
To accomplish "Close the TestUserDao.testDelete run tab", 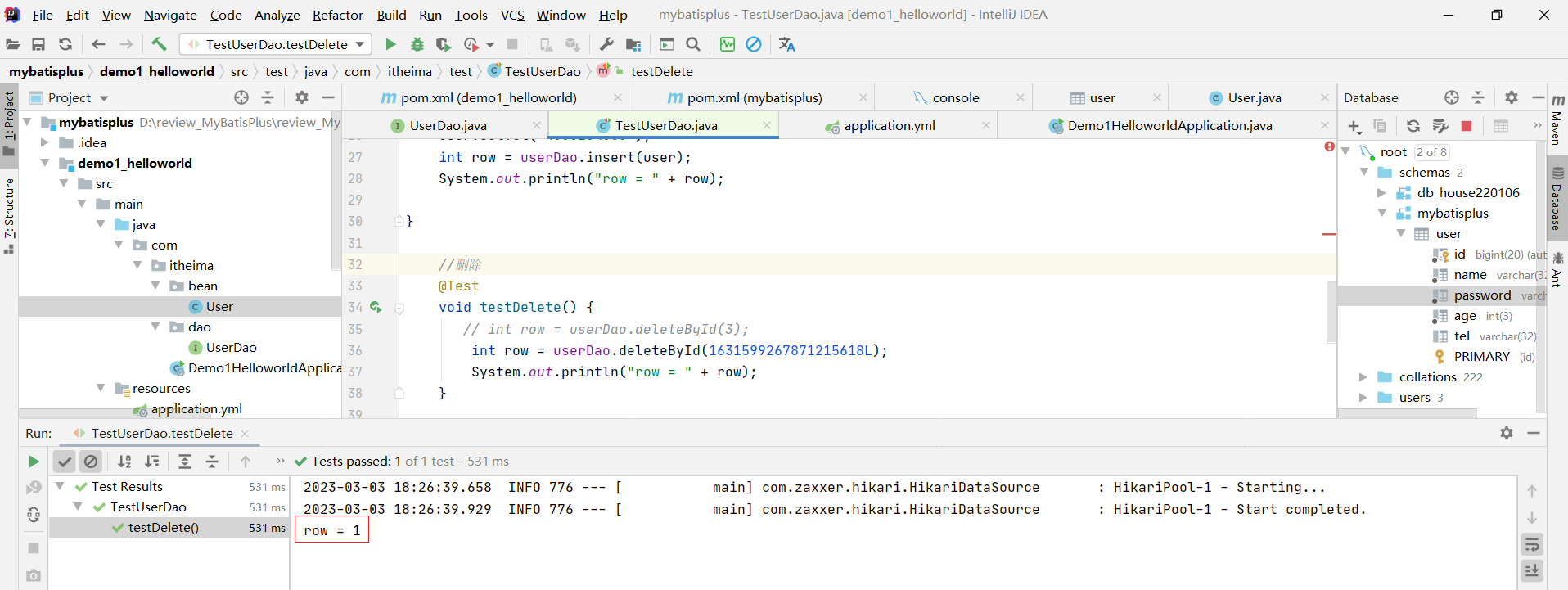I will point(245,433).
